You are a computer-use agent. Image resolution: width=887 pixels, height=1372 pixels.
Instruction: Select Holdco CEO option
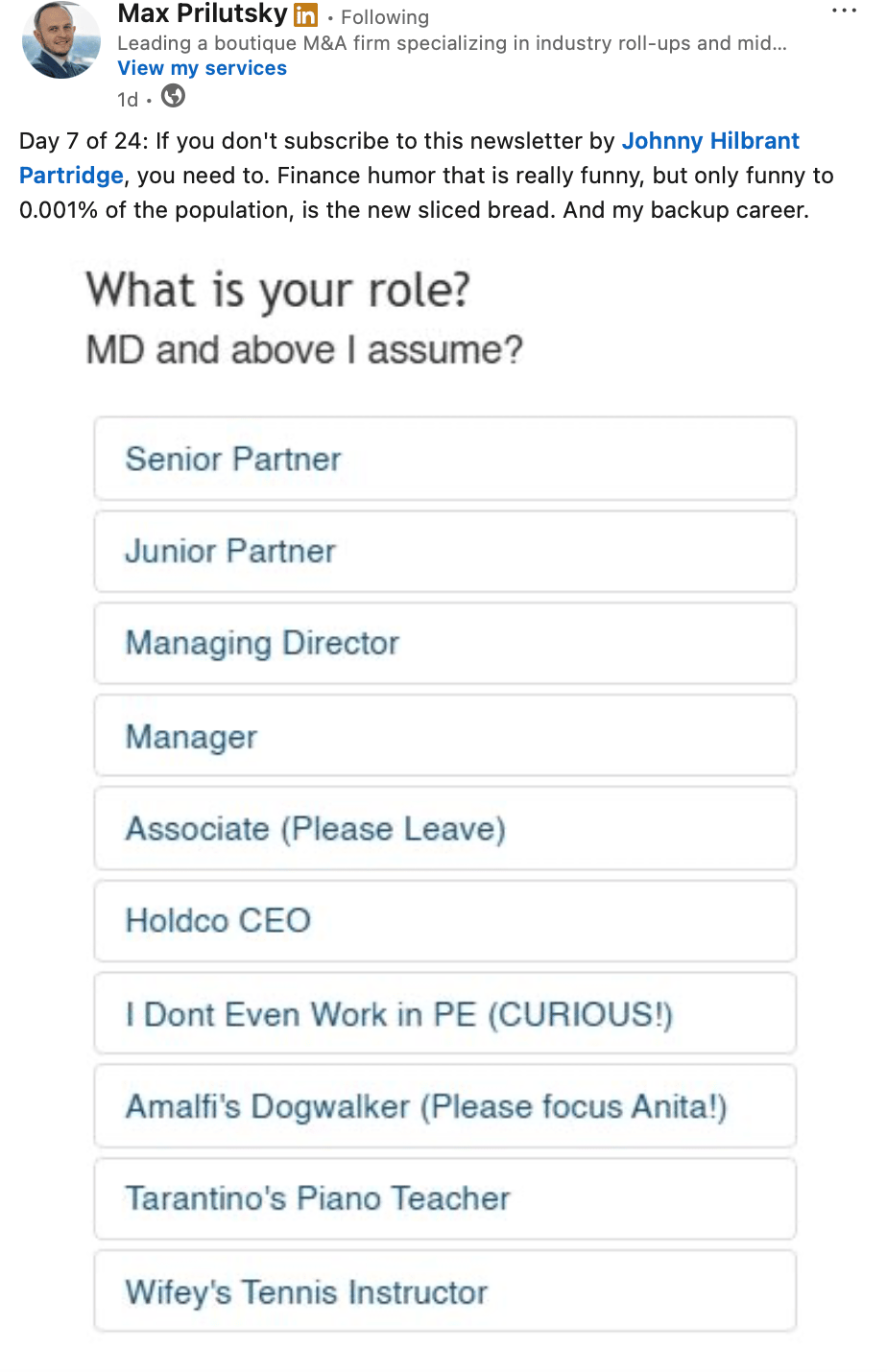[444, 921]
